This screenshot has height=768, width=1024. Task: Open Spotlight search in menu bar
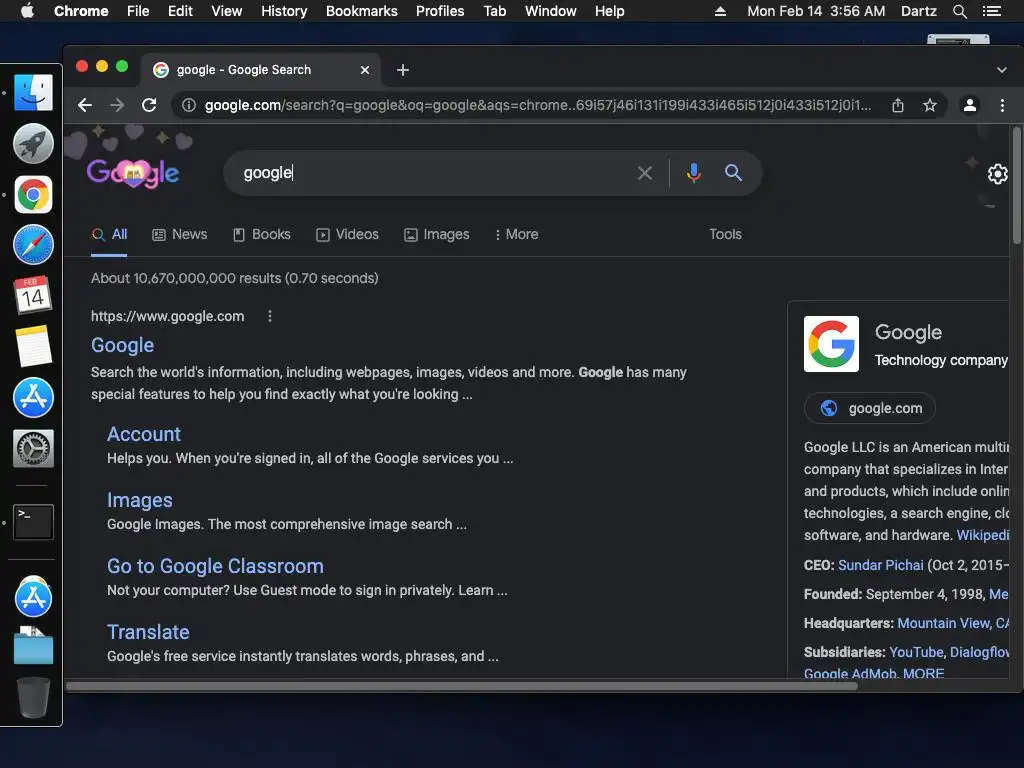tap(960, 11)
